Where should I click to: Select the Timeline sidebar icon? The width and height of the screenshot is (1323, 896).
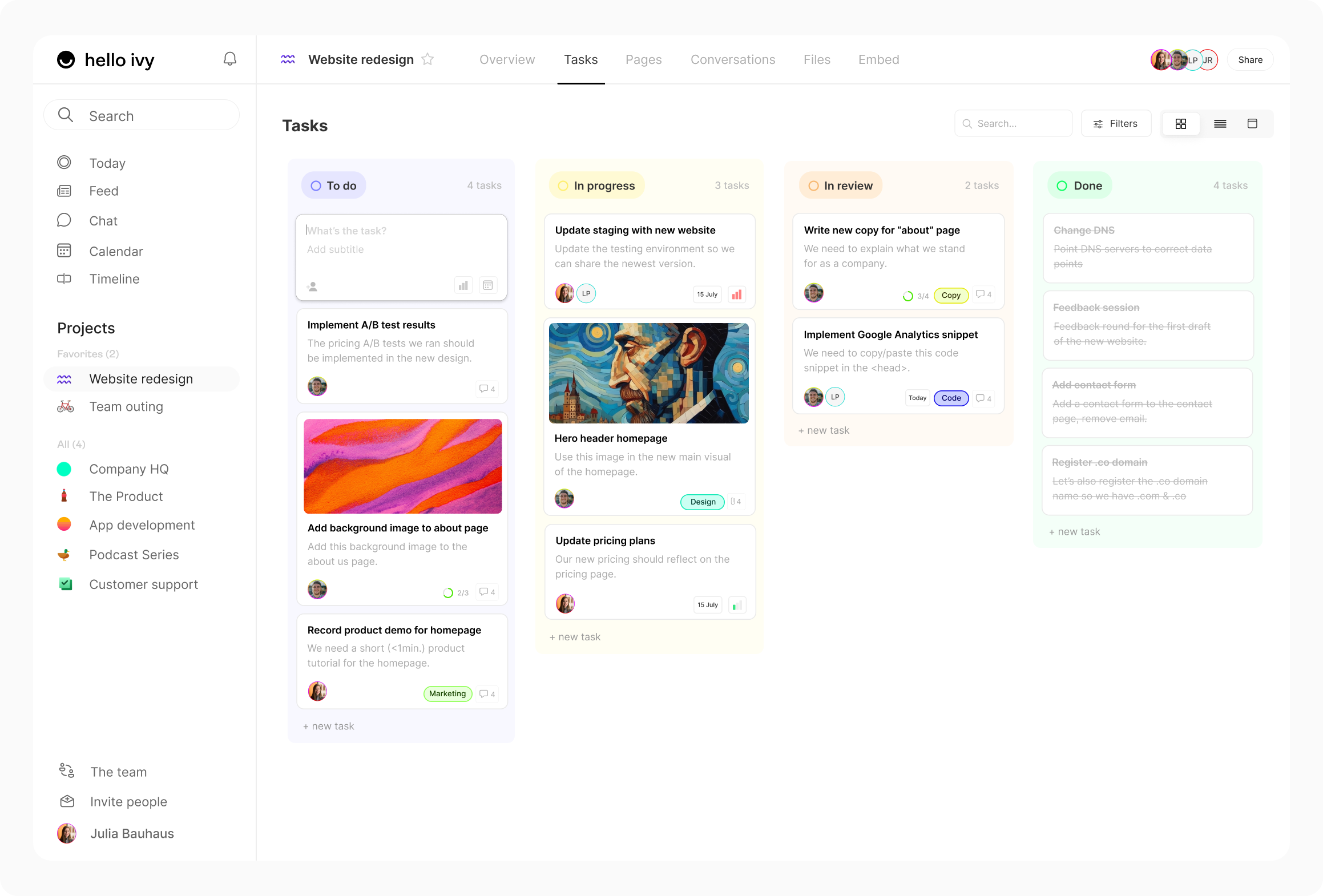[65, 279]
